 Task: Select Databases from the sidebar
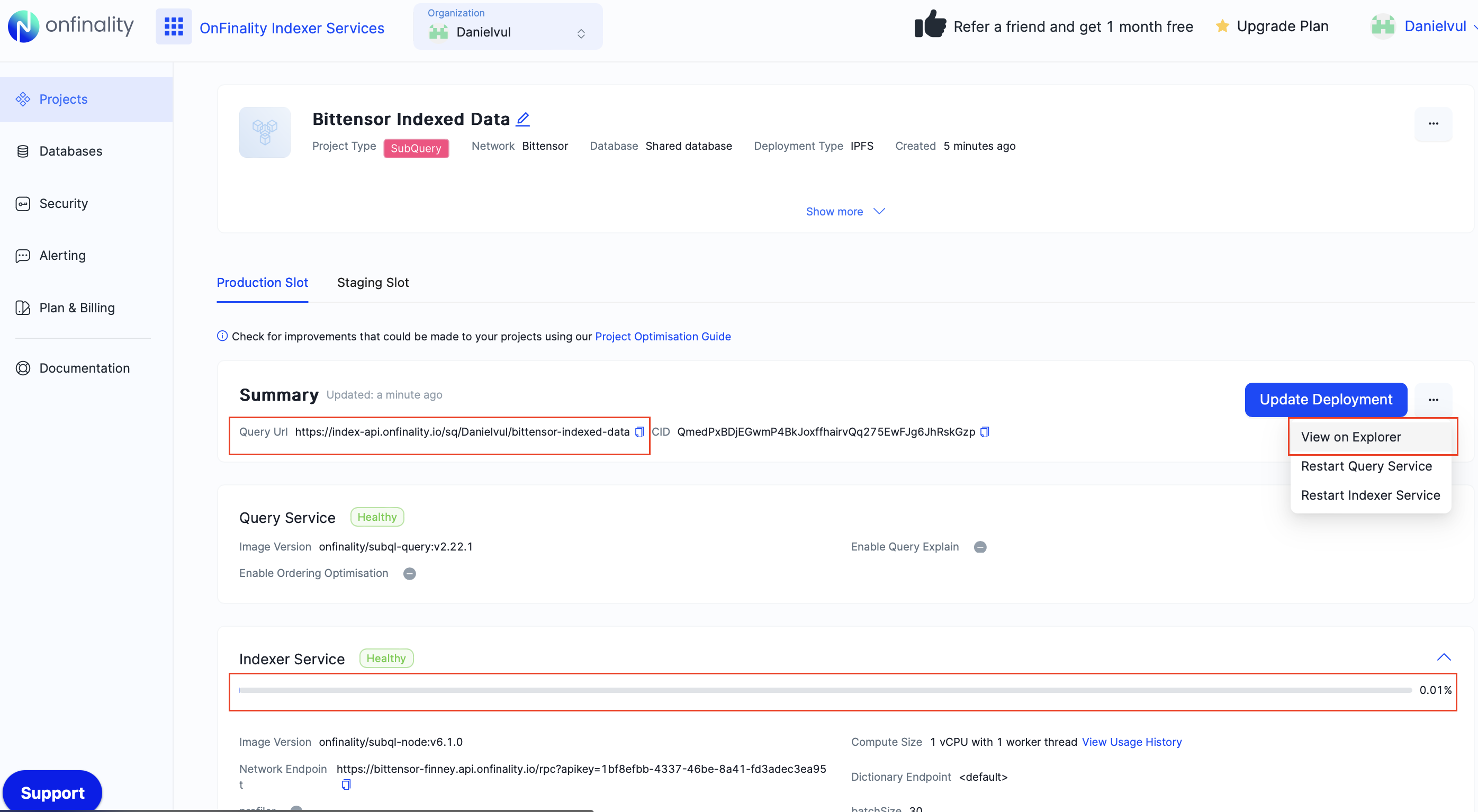tap(70, 151)
